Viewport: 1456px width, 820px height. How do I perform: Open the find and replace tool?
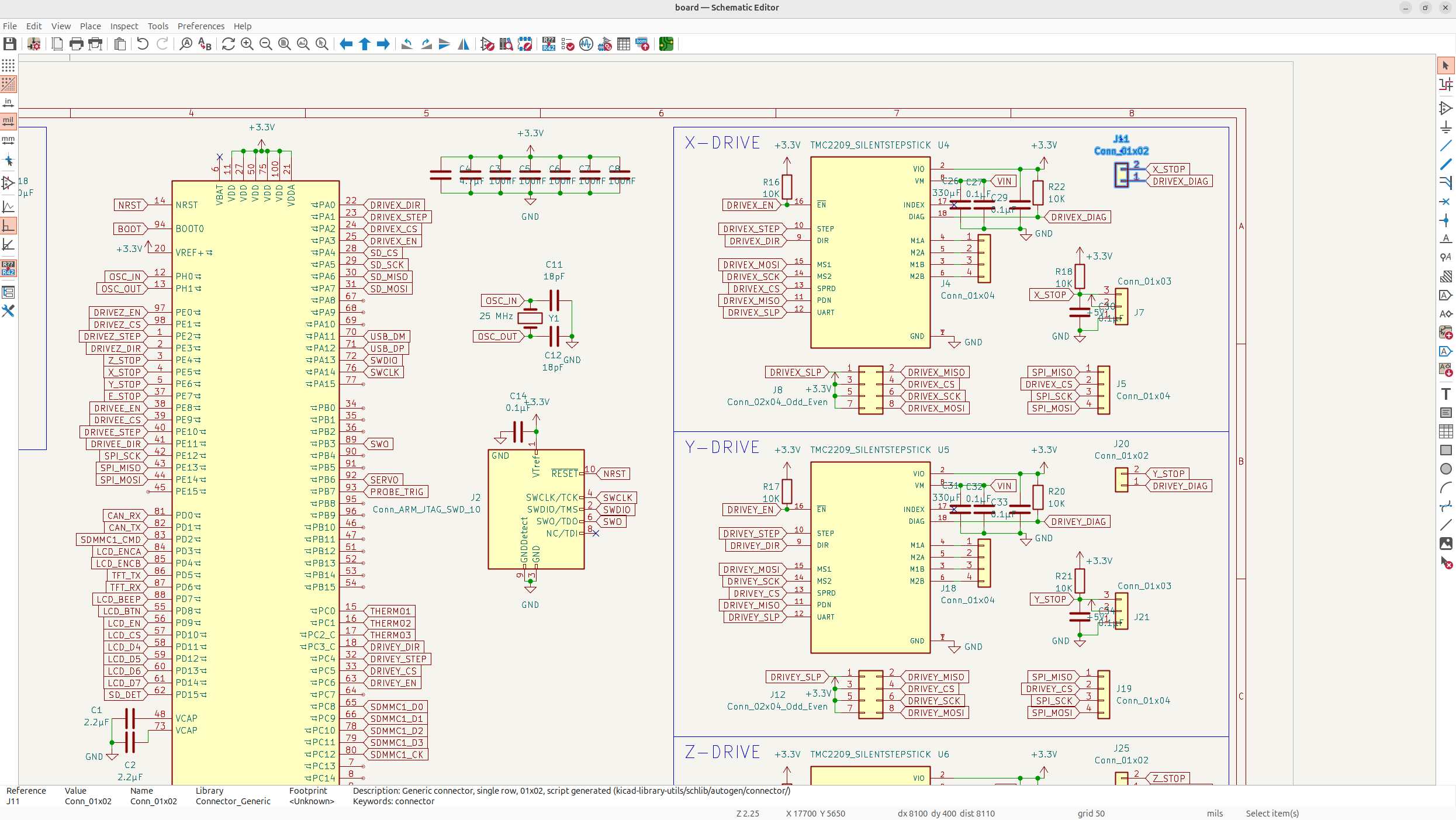click(x=205, y=44)
